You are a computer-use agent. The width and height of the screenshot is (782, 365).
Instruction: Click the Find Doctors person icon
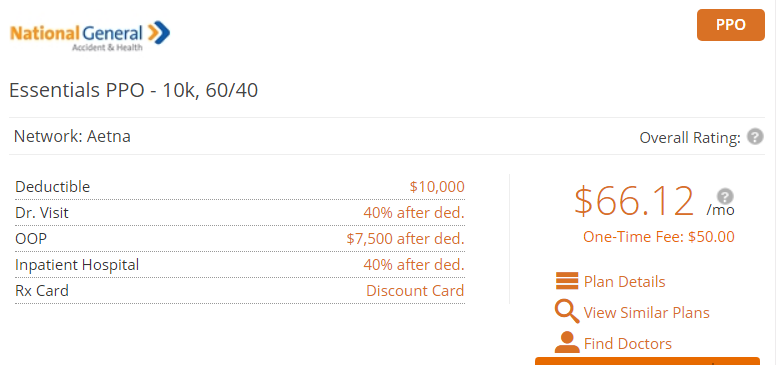coord(567,343)
